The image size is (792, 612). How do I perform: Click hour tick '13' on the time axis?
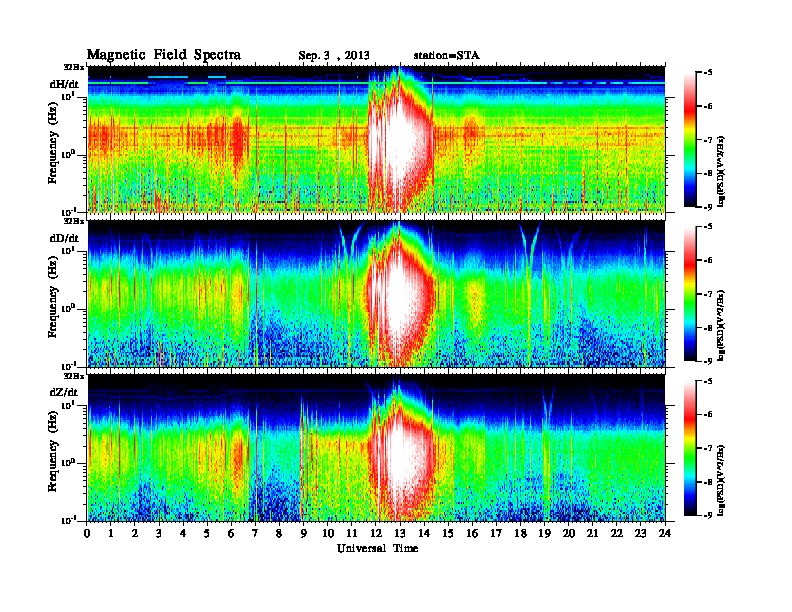coord(400,533)
